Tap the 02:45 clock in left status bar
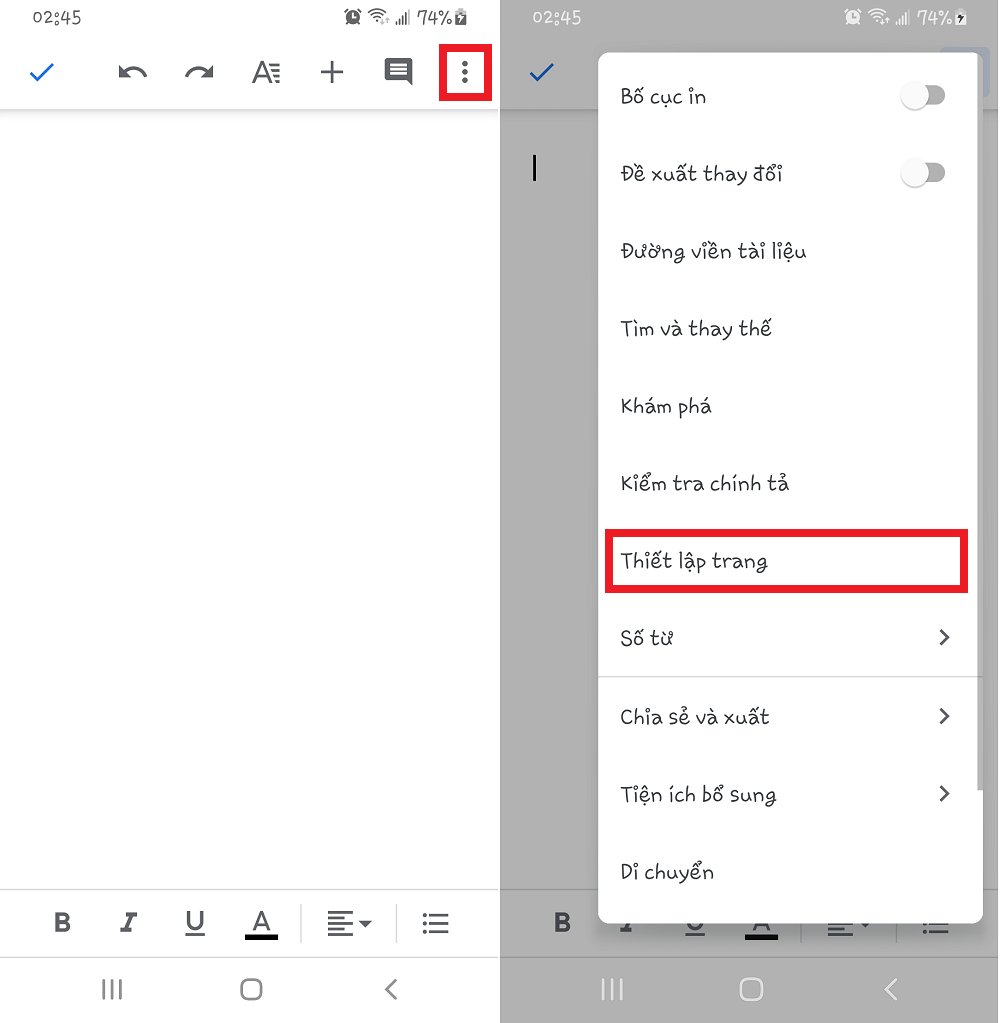 [x=57, y=18]
